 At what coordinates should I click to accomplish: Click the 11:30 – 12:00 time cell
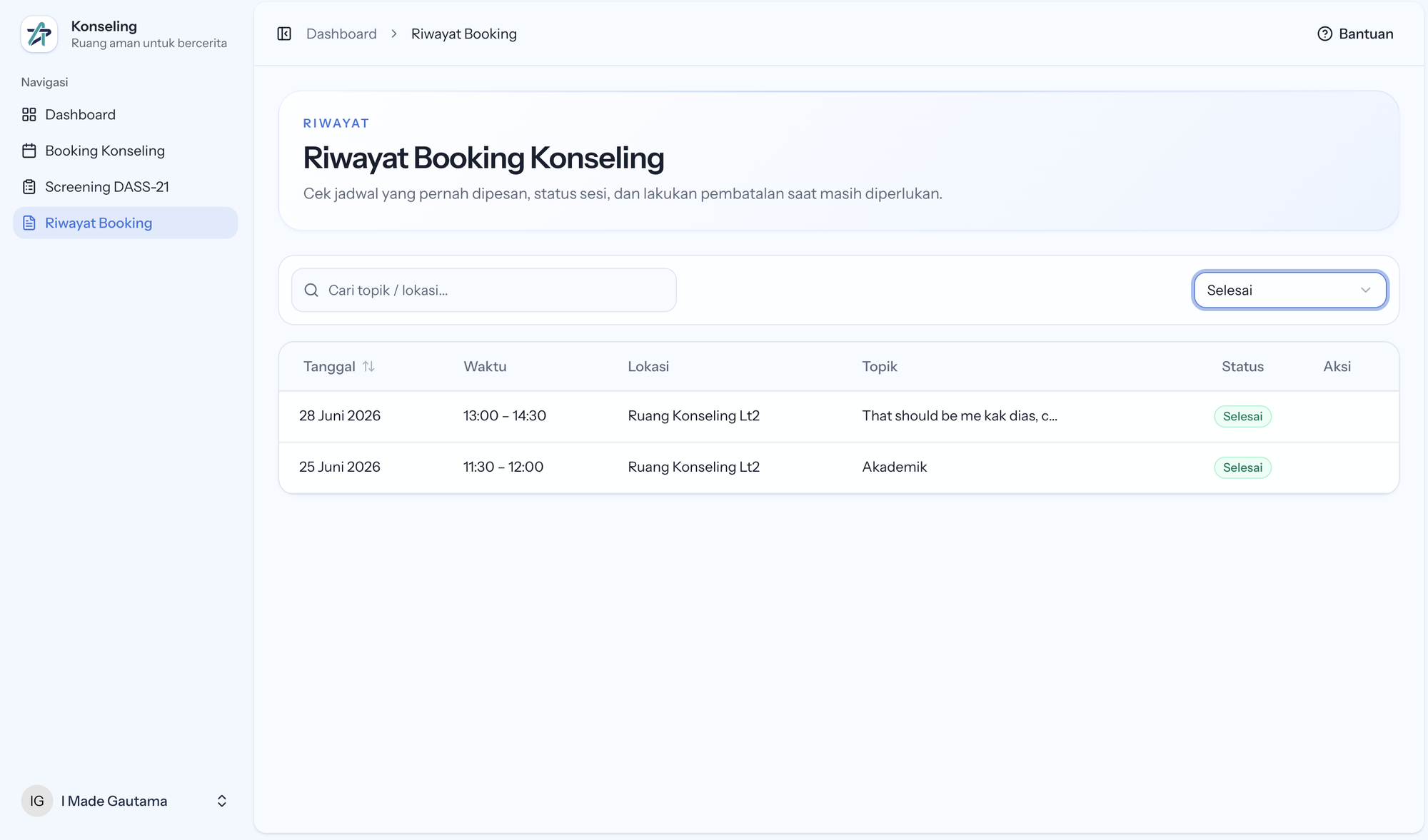[x=503, y=467]
